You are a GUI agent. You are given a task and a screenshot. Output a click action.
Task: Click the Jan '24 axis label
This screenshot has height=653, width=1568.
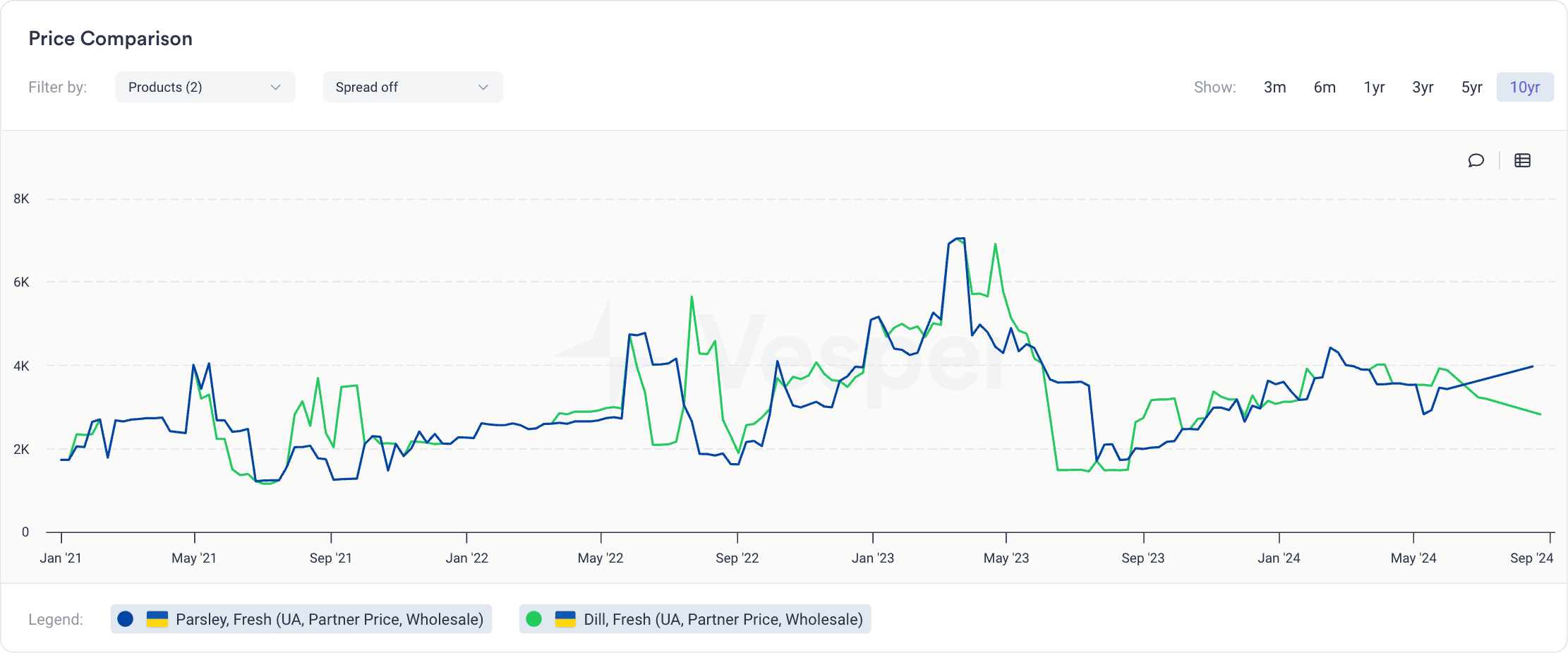click(x=1279, y=558)
